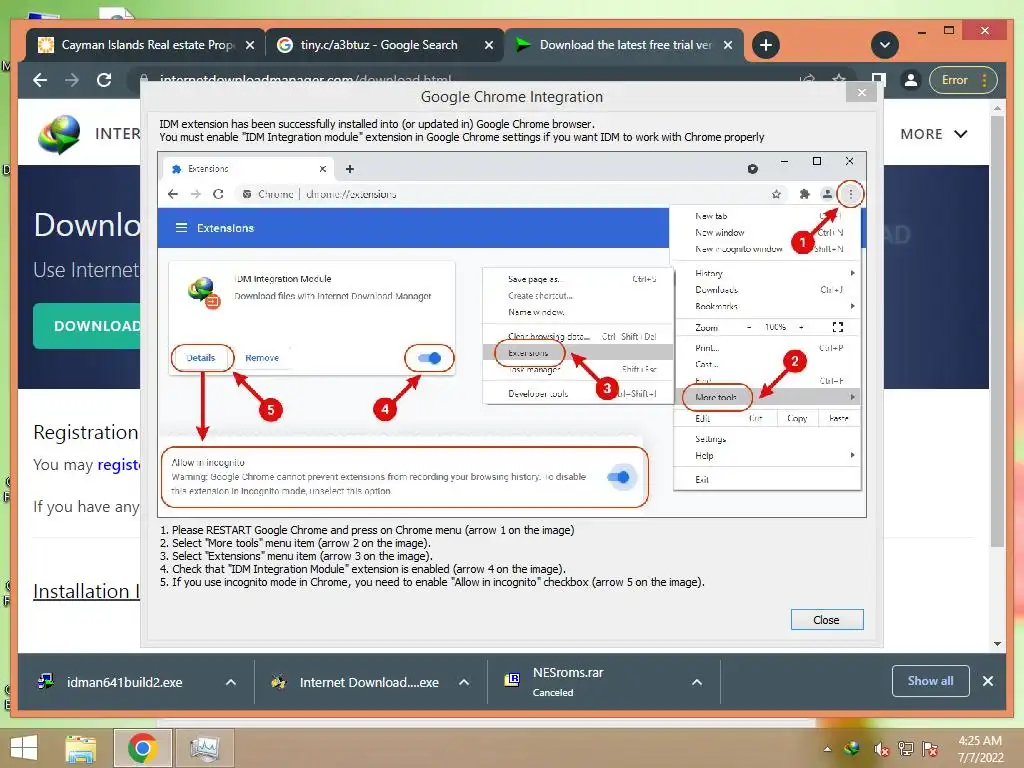This screenshot has width=1024, height=768.
Task: Click the share page icon in address bar
Action: 808,80
